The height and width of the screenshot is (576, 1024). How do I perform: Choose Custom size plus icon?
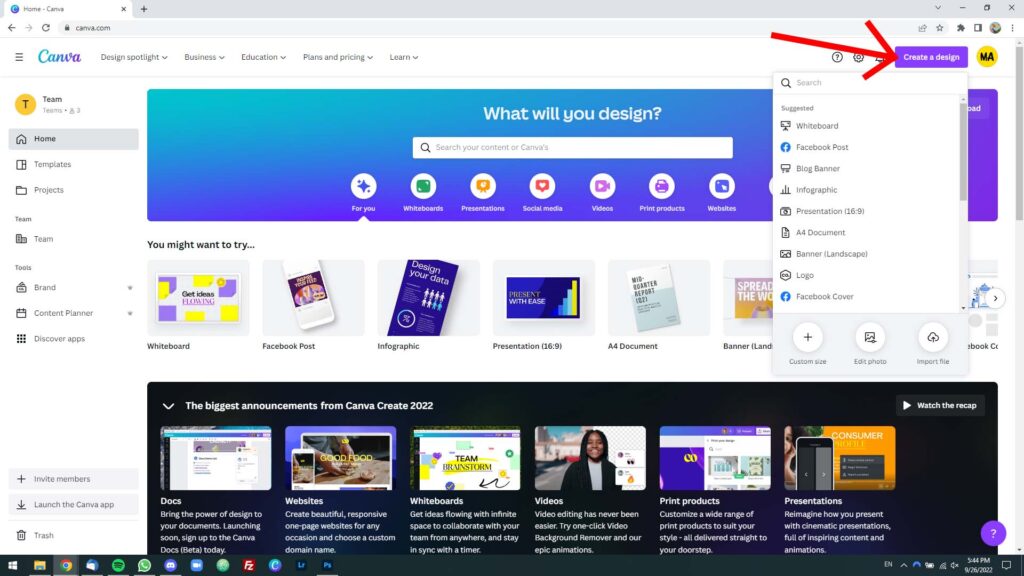[x=808, y=337]
